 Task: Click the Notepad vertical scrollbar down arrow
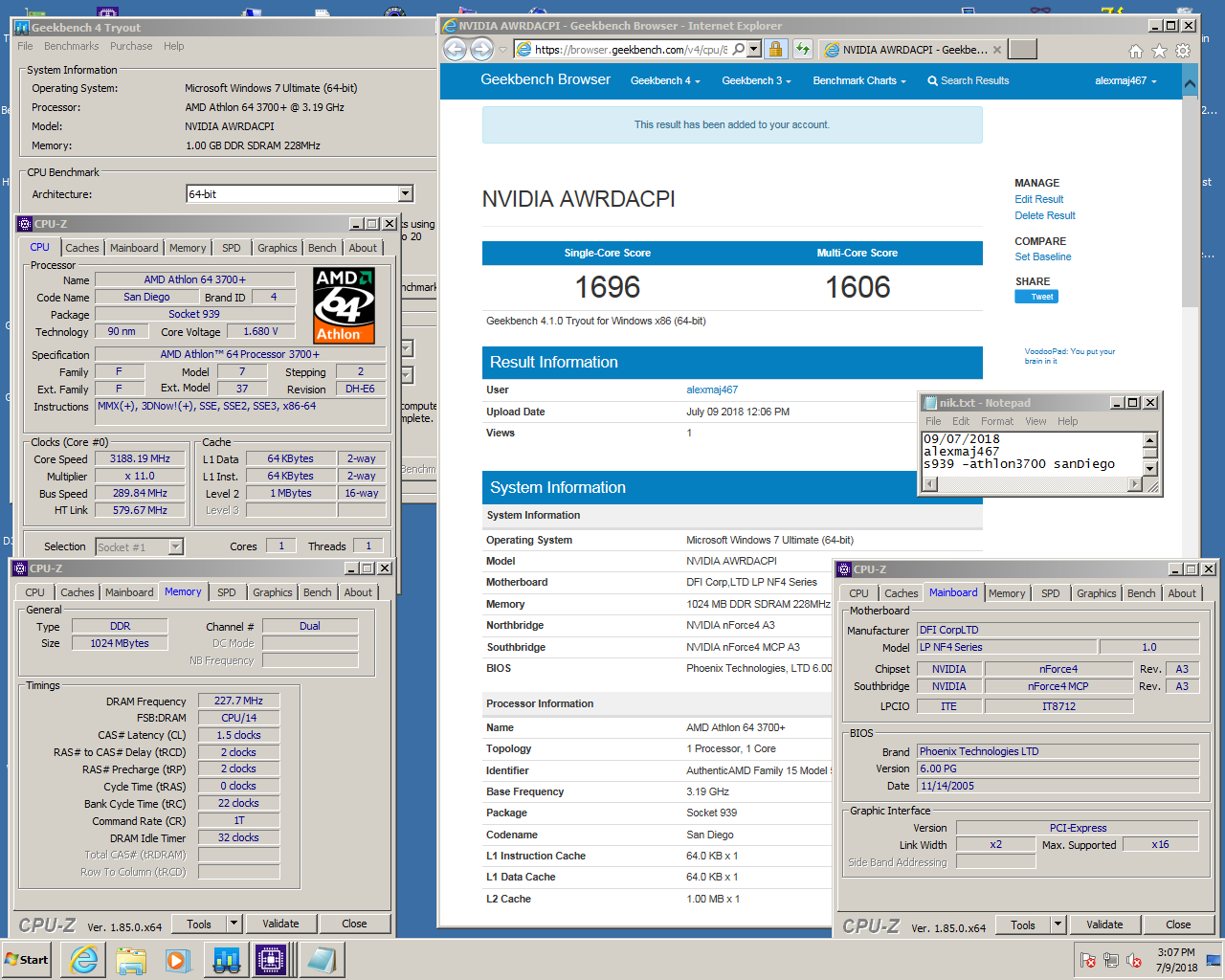1150,469
